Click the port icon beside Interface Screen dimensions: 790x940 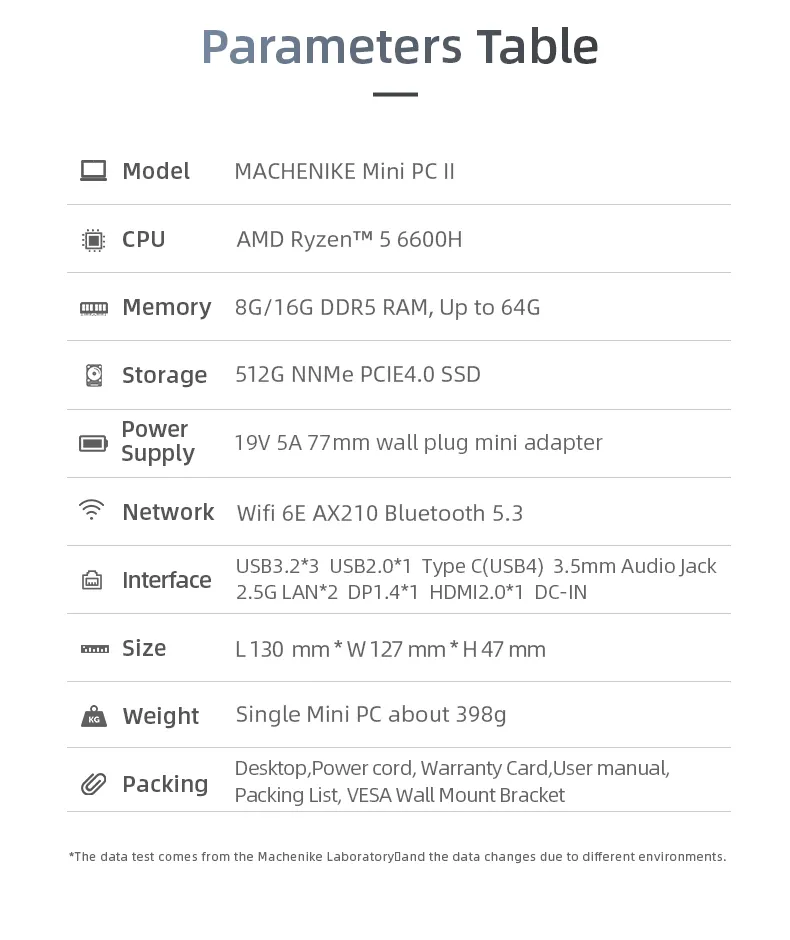(92, 580)
